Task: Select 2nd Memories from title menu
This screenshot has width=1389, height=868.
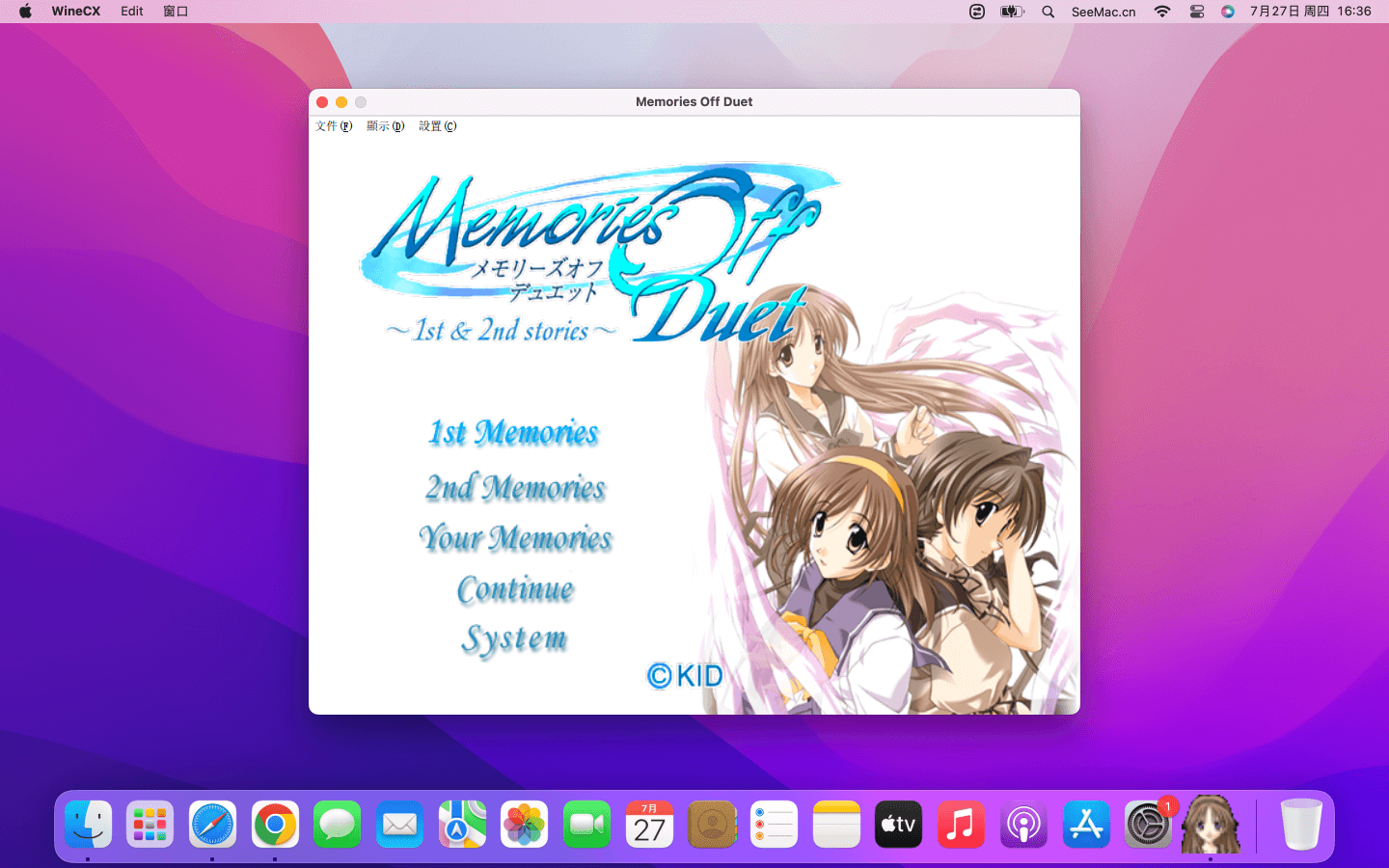Action: pos(515,488)
